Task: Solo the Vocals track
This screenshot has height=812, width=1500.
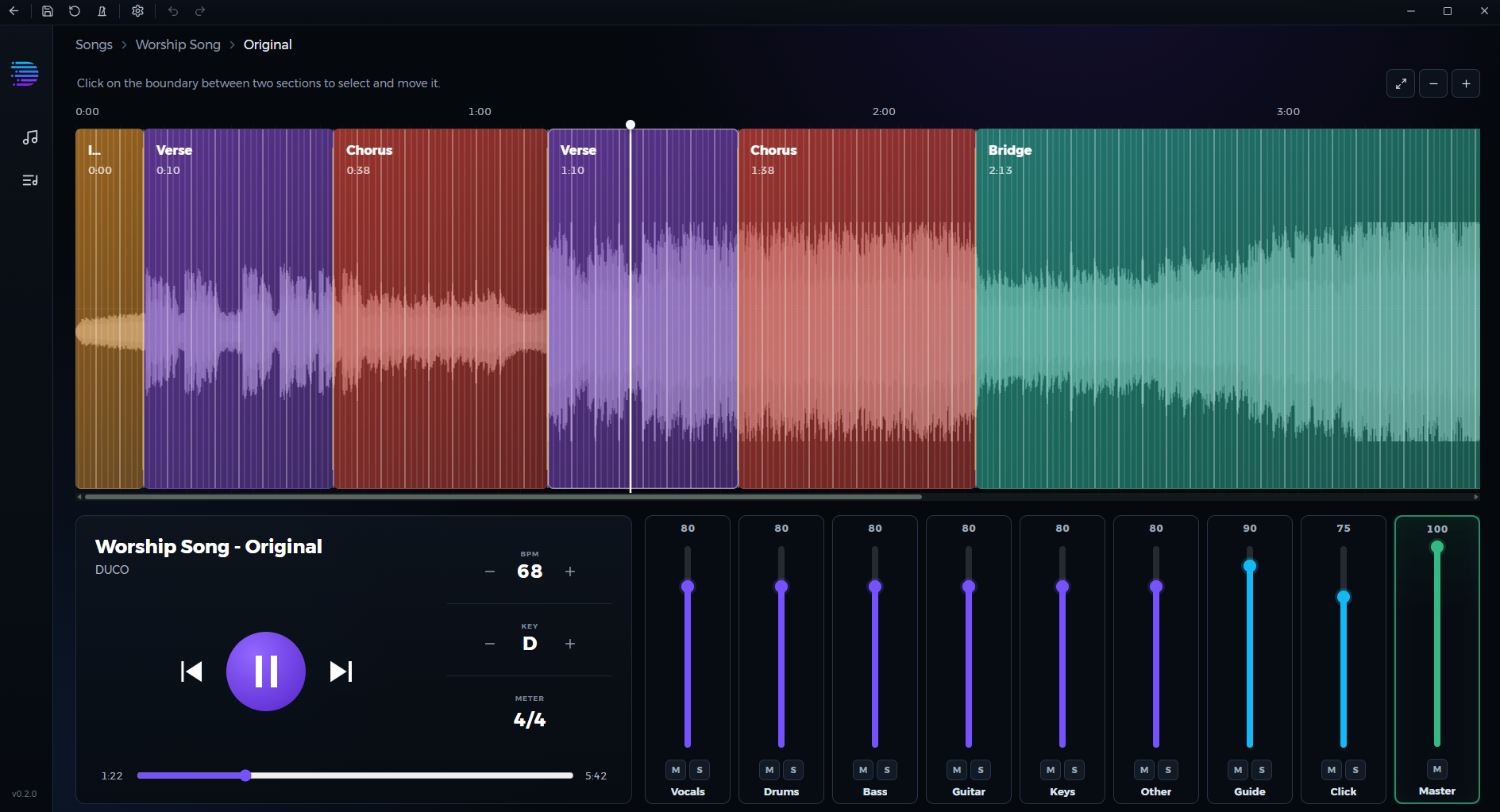Action: pos(700,770)
